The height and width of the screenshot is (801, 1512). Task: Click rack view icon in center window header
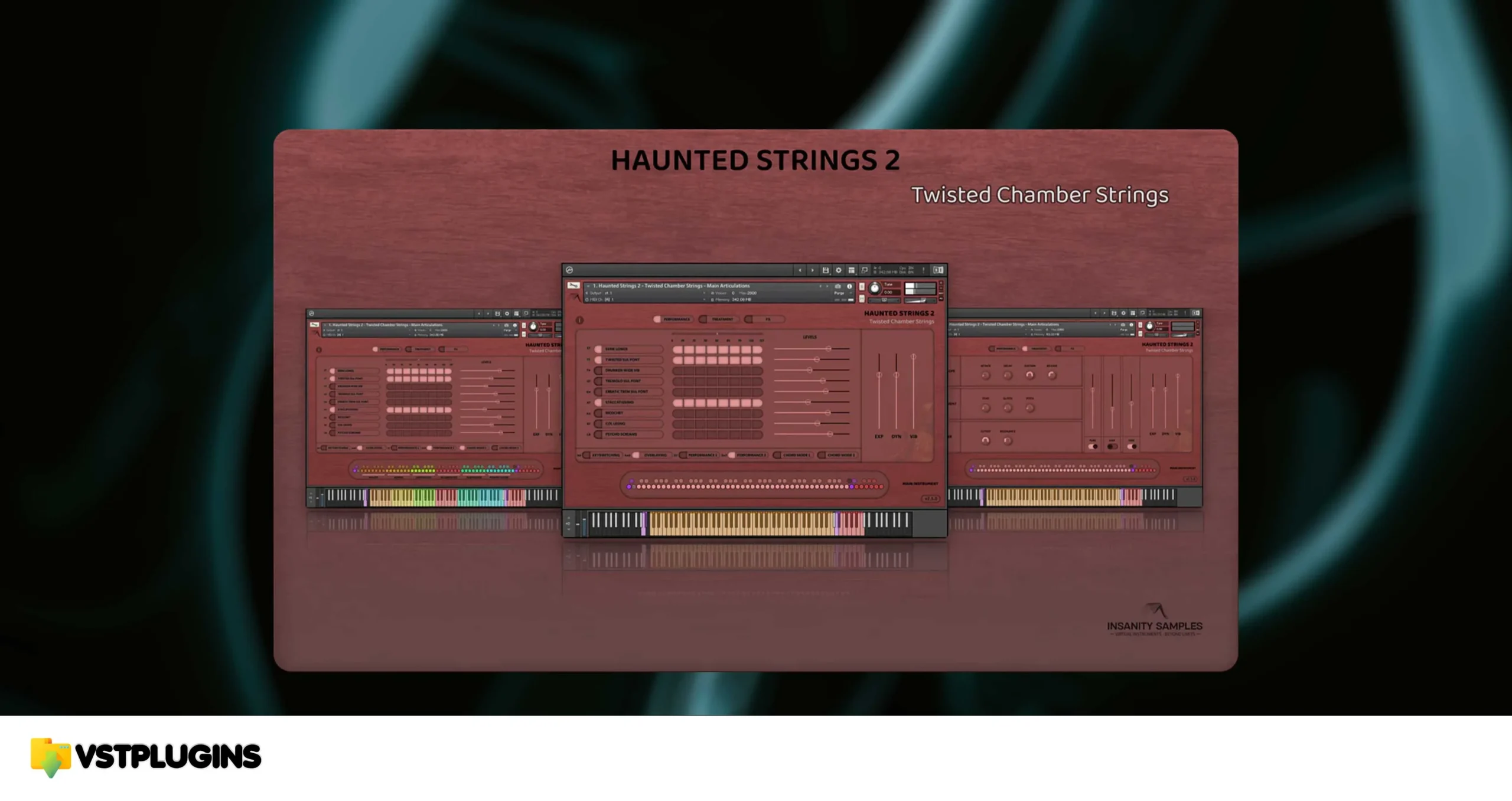[852, 270]
